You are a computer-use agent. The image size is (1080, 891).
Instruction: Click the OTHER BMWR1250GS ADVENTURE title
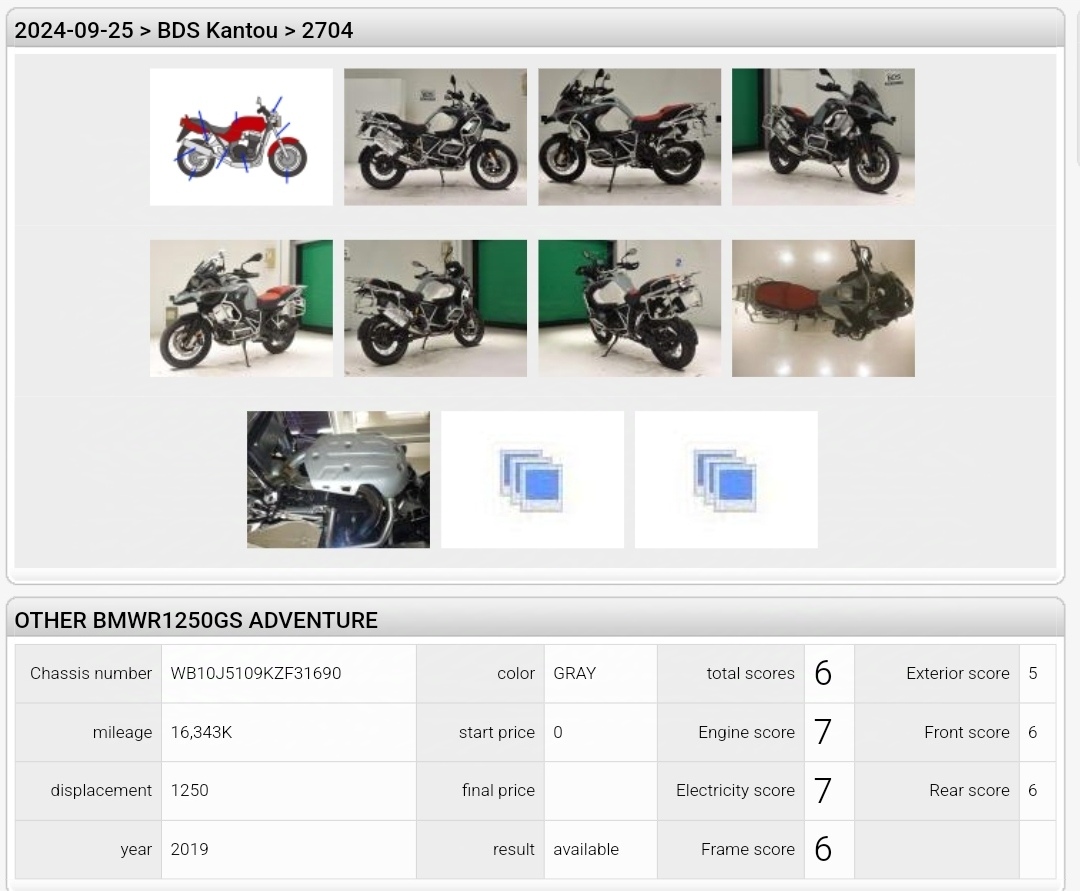[x=196, y=620]
